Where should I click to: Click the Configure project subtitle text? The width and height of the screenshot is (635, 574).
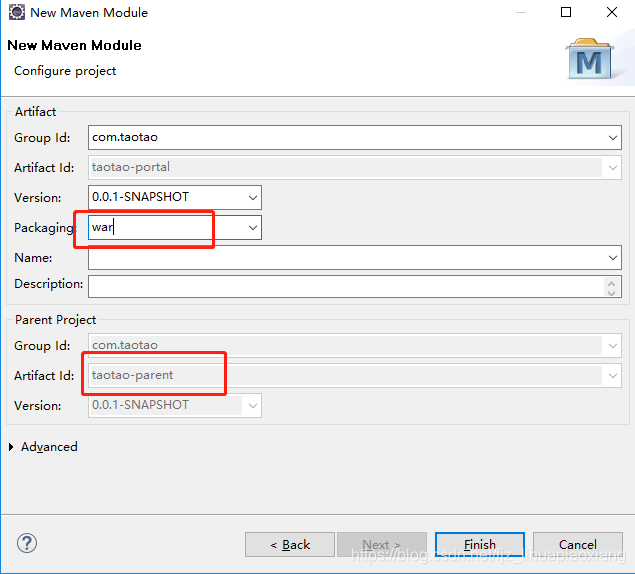click(x=65, y=71)
